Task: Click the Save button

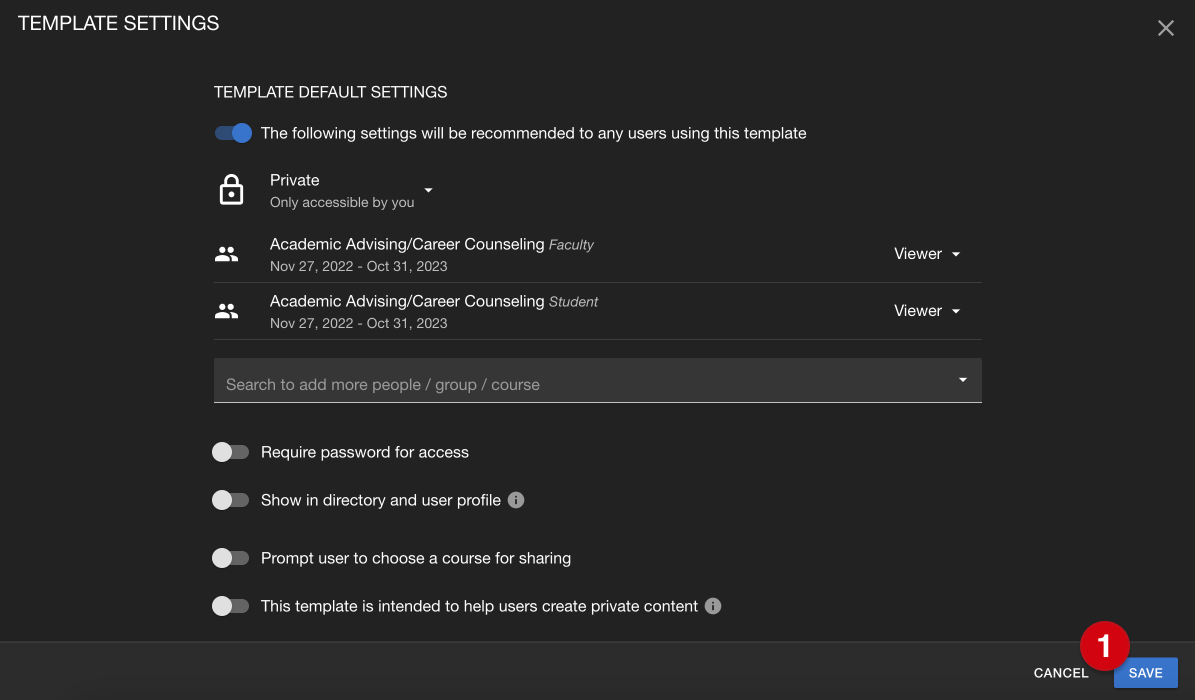Action: [x=1145, y=673]
